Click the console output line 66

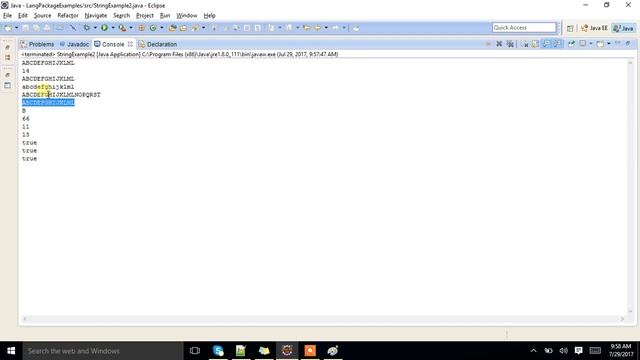pos(26,119)
